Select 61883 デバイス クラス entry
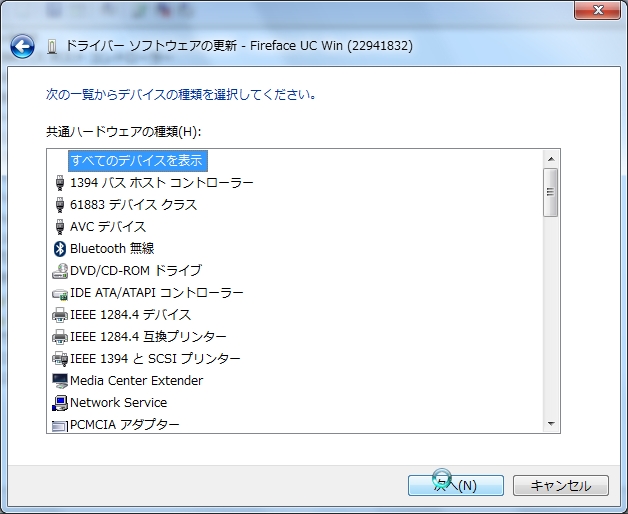This screenshot has width=628, height=514. pyautogui.click(x=133, y=204)
